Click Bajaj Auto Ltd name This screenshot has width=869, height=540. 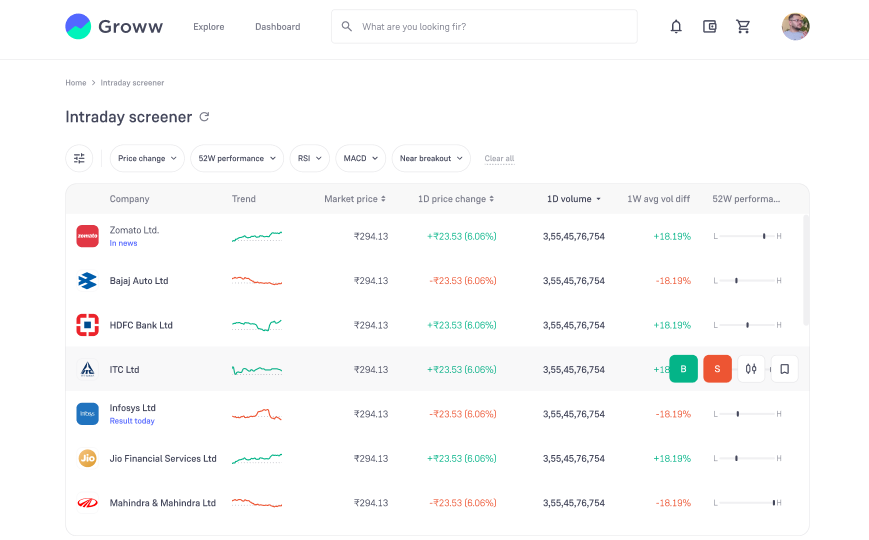point(139,281)
